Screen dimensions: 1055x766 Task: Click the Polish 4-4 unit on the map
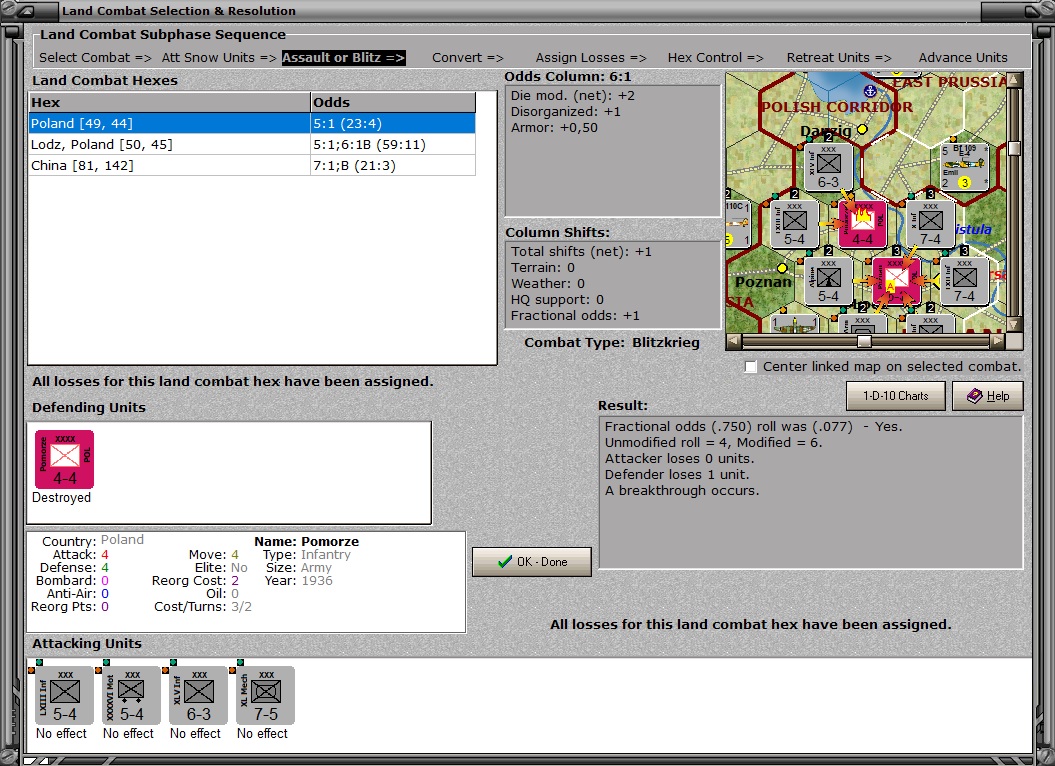coord(863,224)
